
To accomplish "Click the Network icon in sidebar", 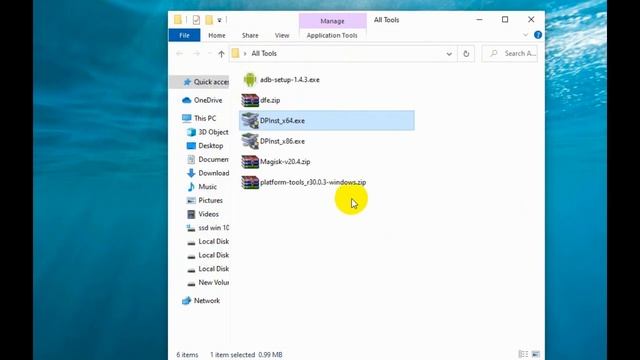I will (187, 301).
